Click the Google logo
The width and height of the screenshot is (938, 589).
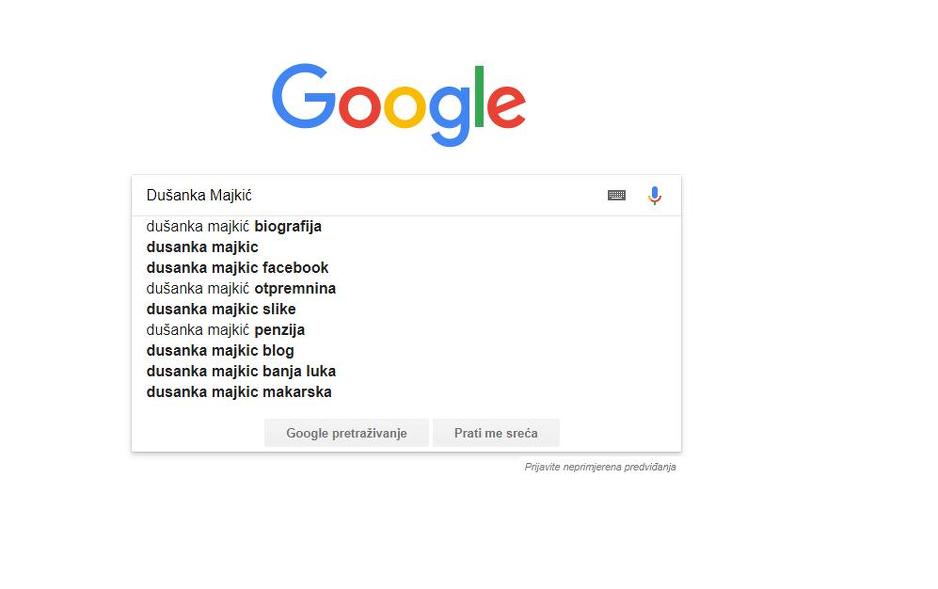(x=398, y=103)
